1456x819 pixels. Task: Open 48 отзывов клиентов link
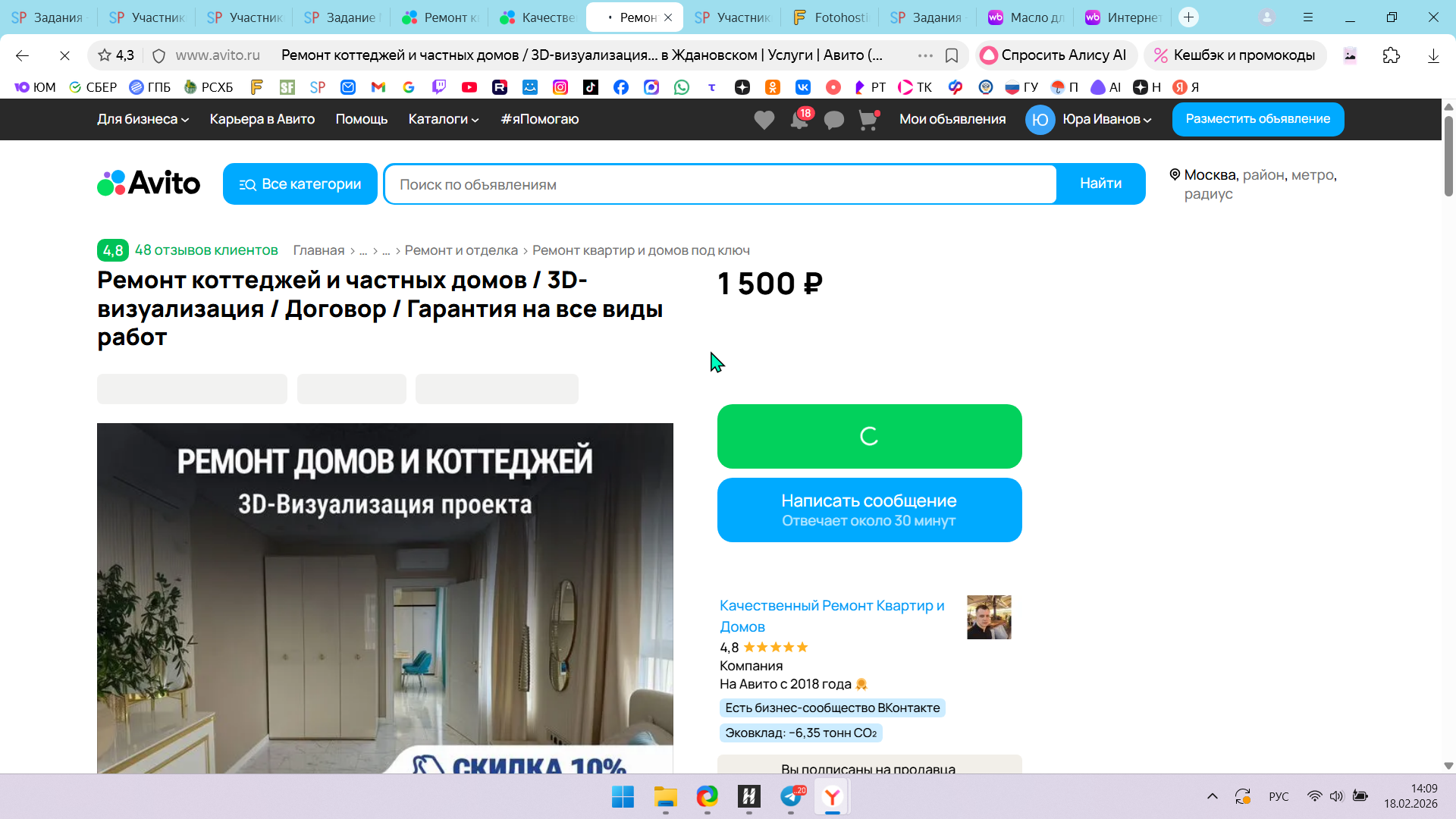[x=206, y=250]
